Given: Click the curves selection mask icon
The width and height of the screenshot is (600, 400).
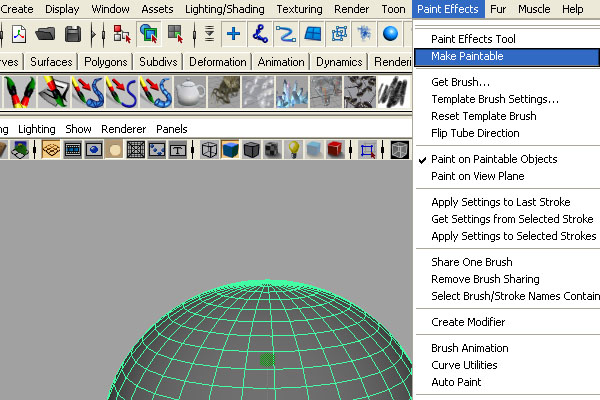Looking at the screenshot, I should 286,34.
